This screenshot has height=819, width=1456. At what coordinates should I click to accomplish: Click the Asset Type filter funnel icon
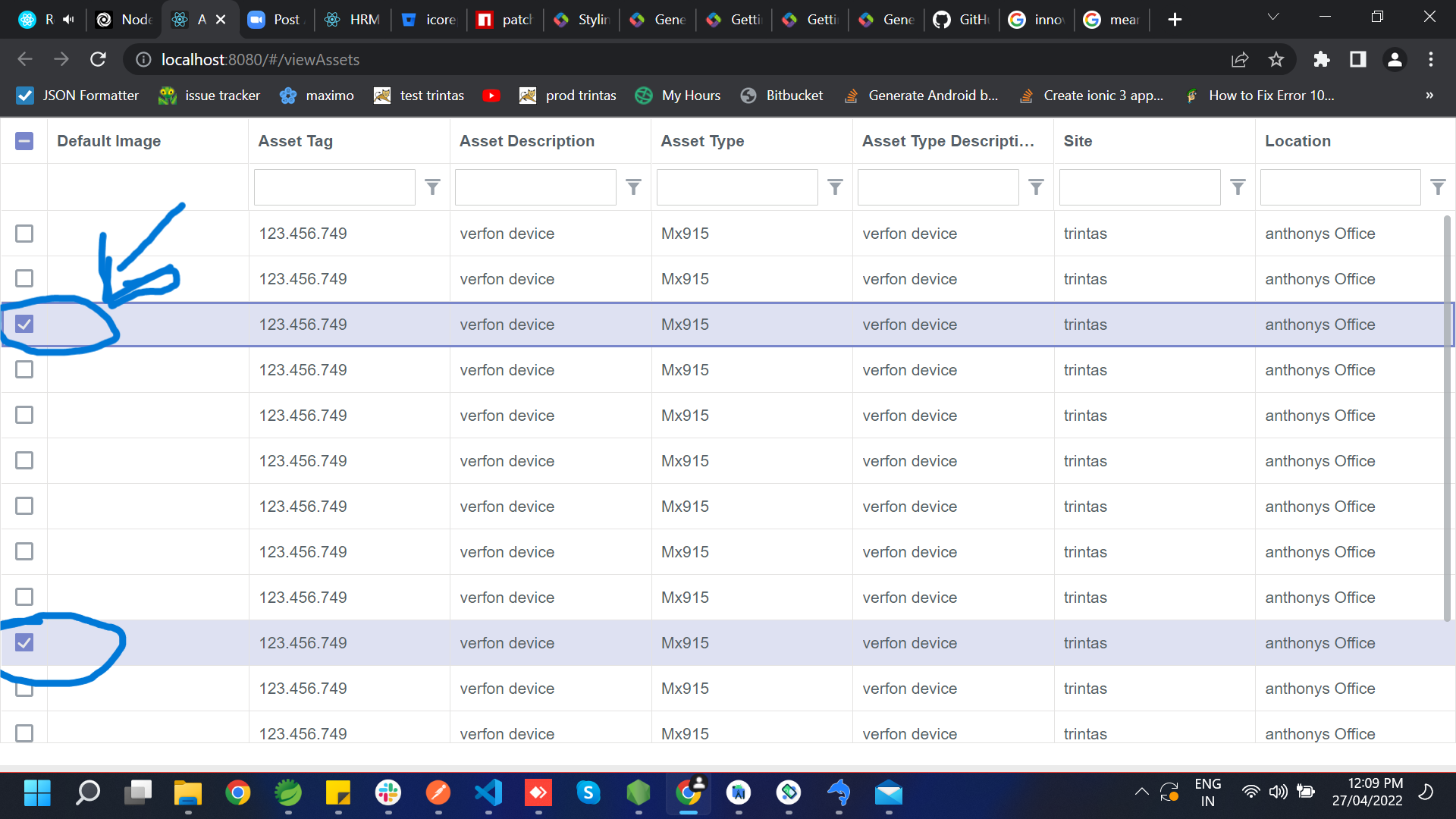835,187
